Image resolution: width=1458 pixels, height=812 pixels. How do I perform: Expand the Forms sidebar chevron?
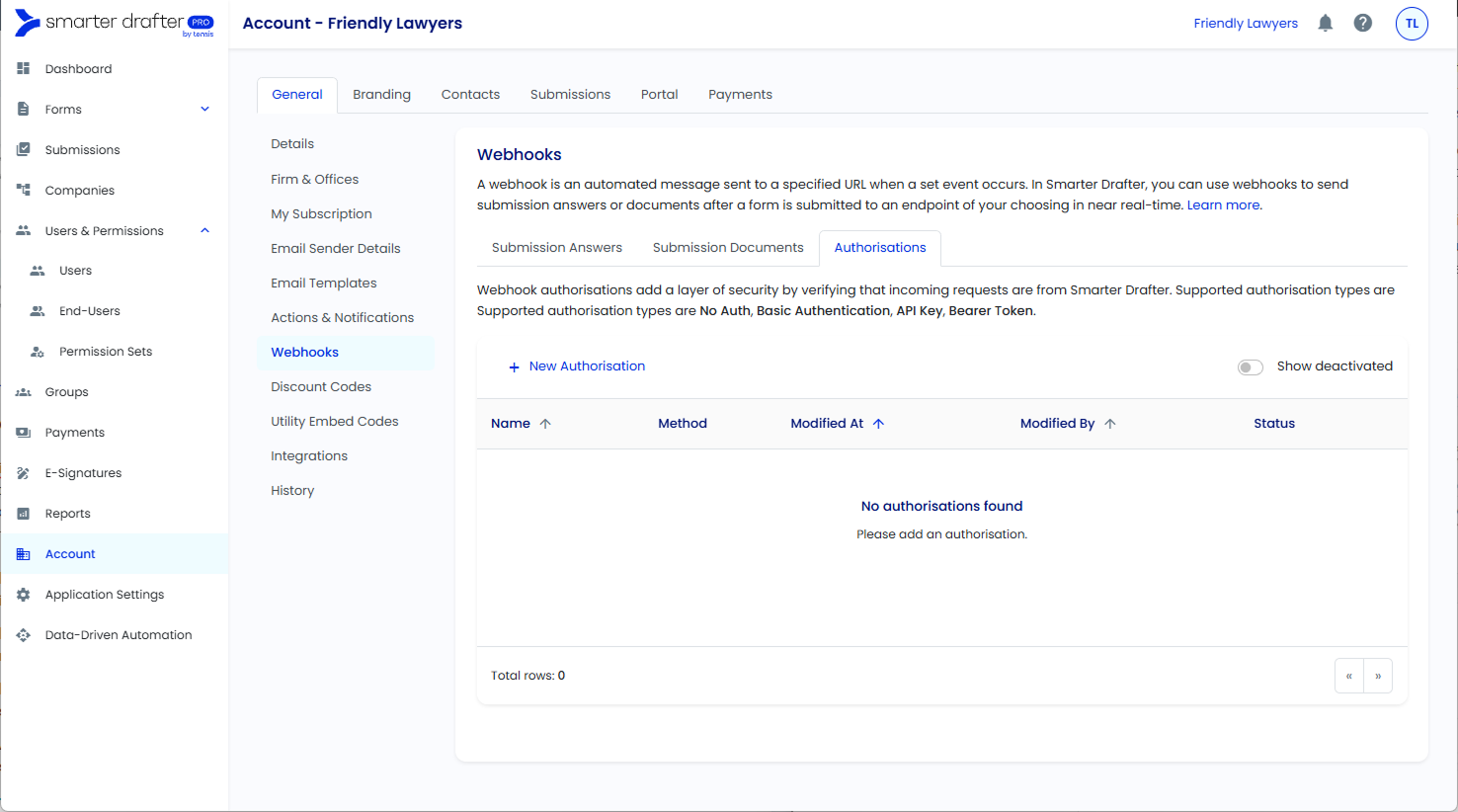click(x=205, y=110)
